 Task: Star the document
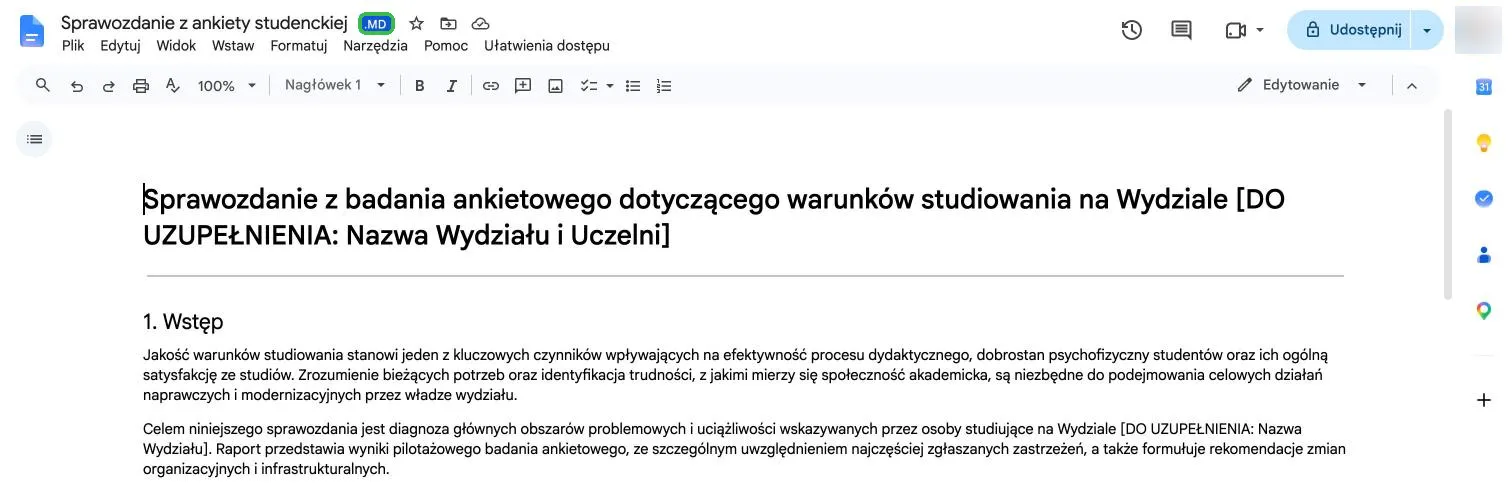417,24
